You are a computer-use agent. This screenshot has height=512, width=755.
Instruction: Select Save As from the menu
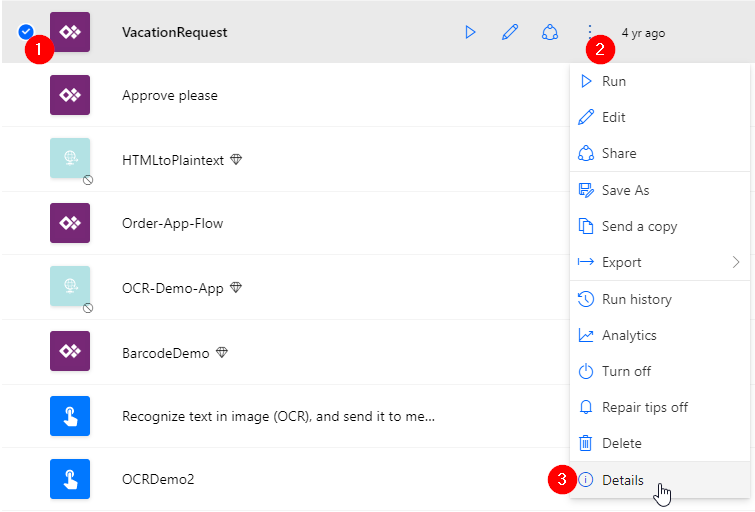click(x=660, y=190)
